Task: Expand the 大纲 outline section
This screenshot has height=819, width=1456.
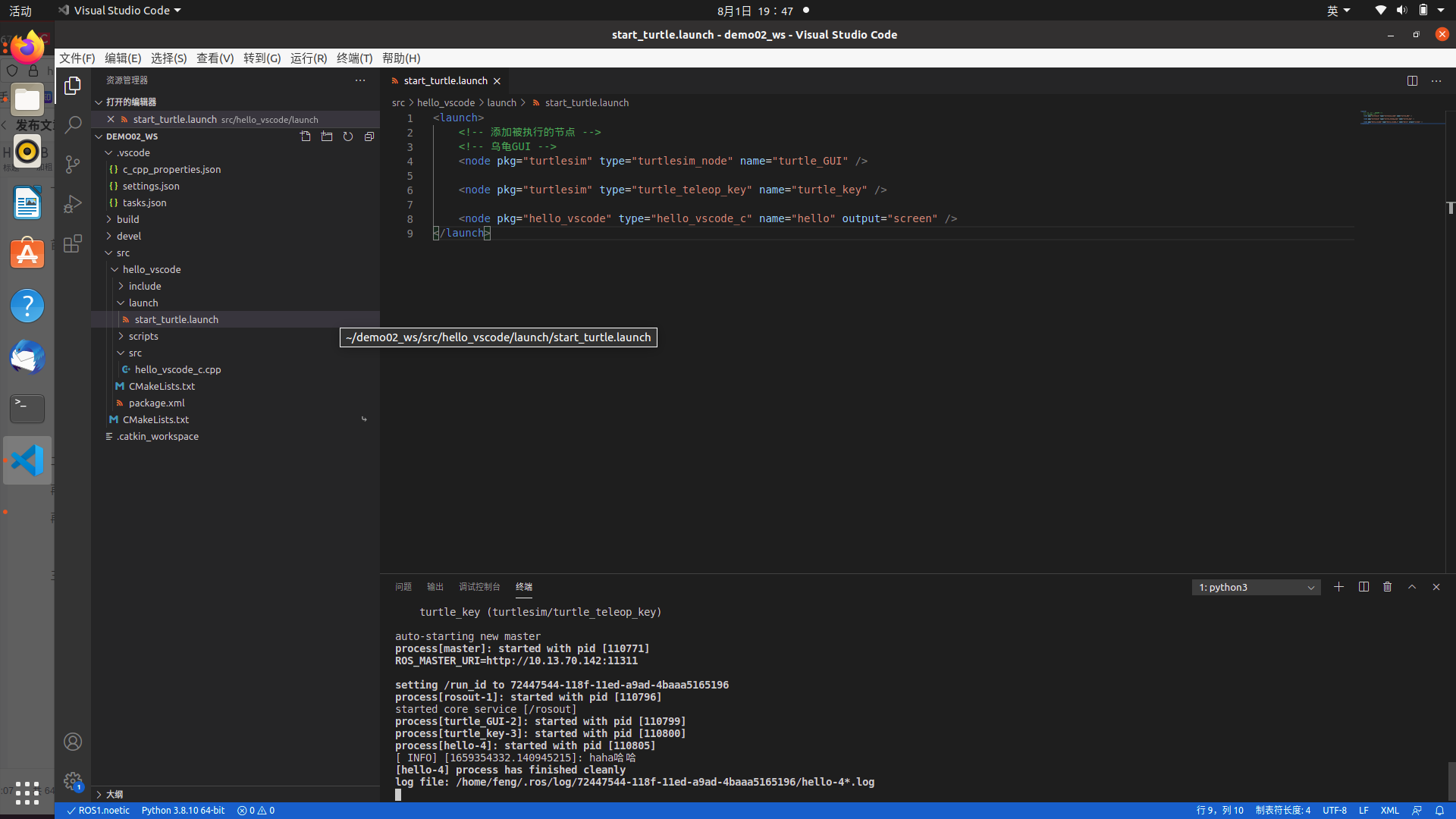Action: (114, 794)
